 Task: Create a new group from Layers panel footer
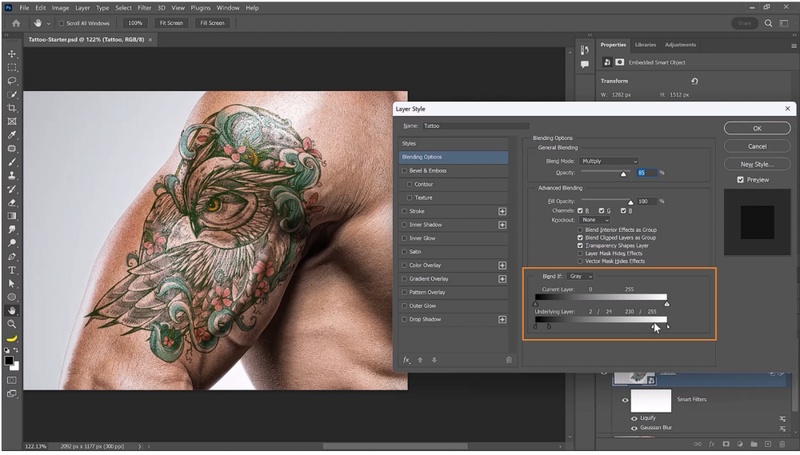tap(754, 444)
